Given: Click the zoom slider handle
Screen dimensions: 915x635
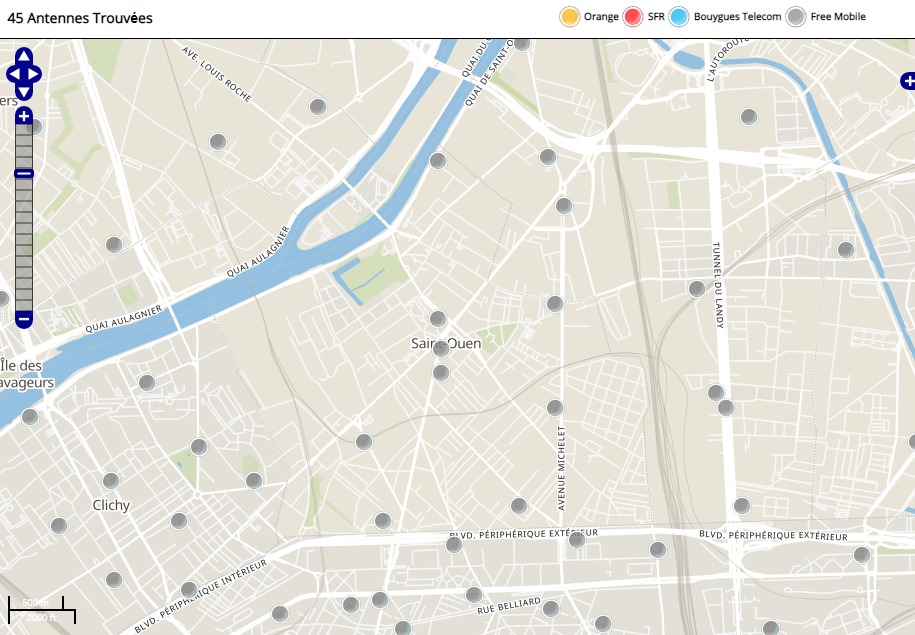Looking at the screenshot, I should pyautogui.click(x=24, y=174).
